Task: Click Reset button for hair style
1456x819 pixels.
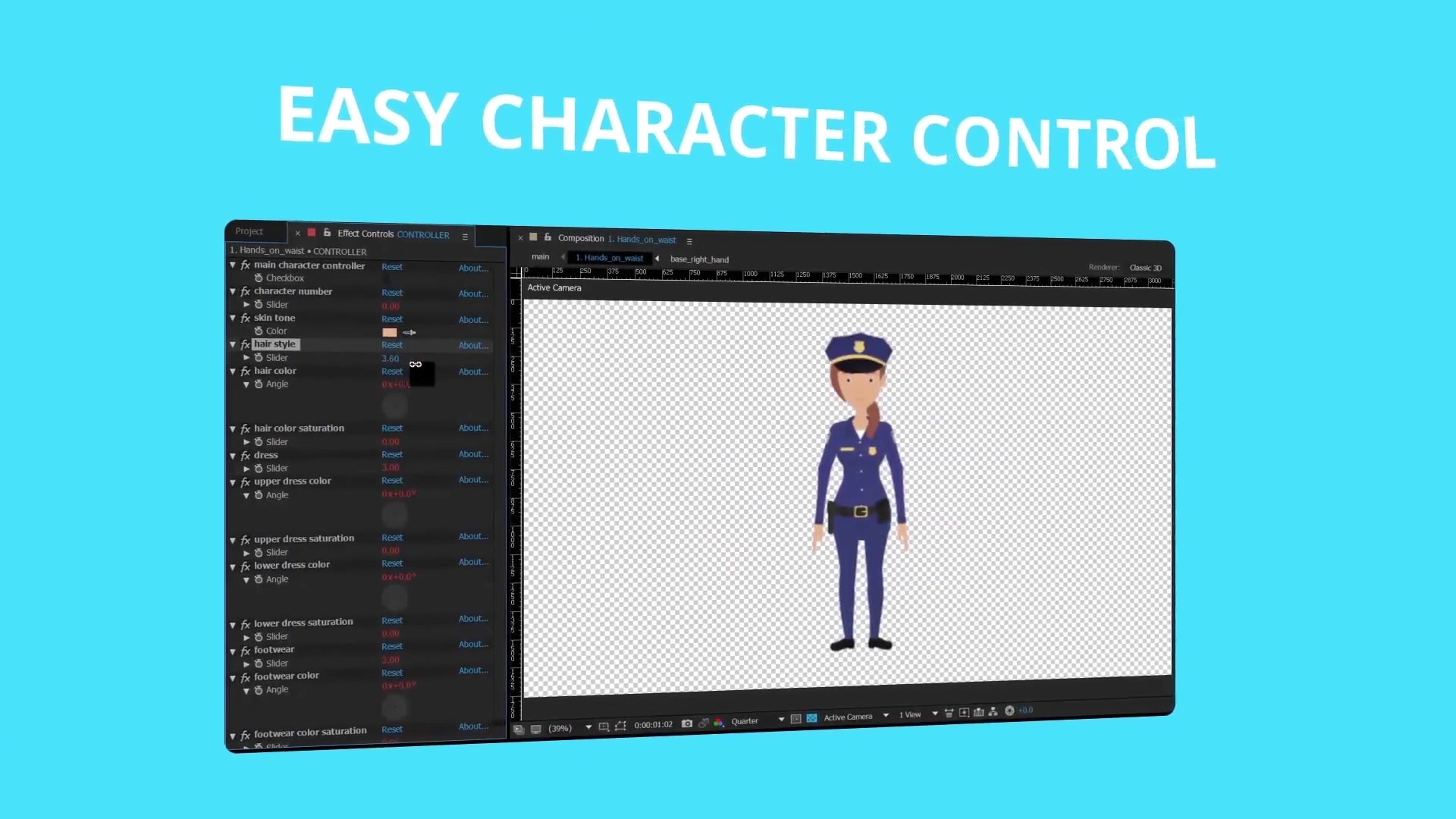Action: pos(391,344)
